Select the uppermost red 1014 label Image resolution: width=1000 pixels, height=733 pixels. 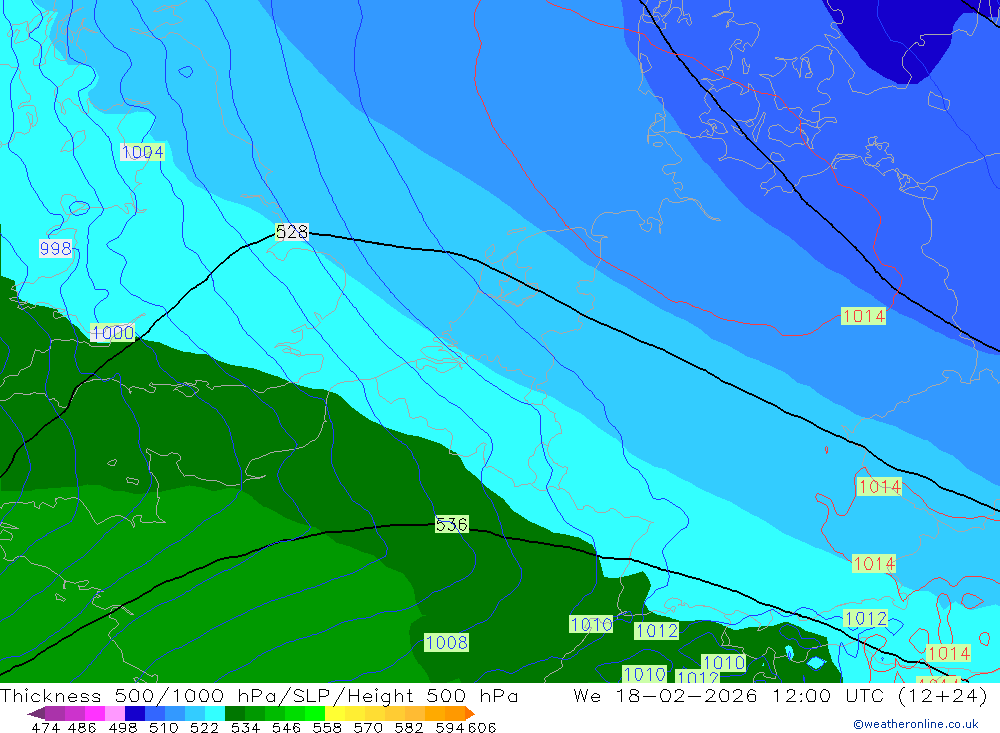click(x=864, y=316)
